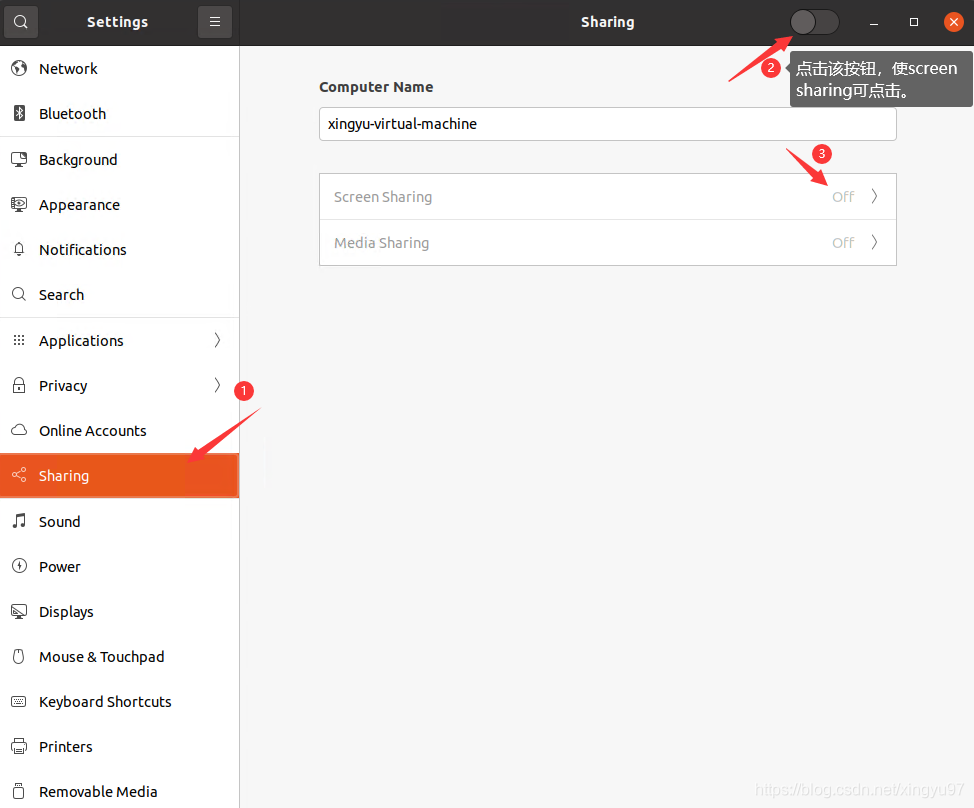
Task: Go to Background settings
Action: [119, 160]
